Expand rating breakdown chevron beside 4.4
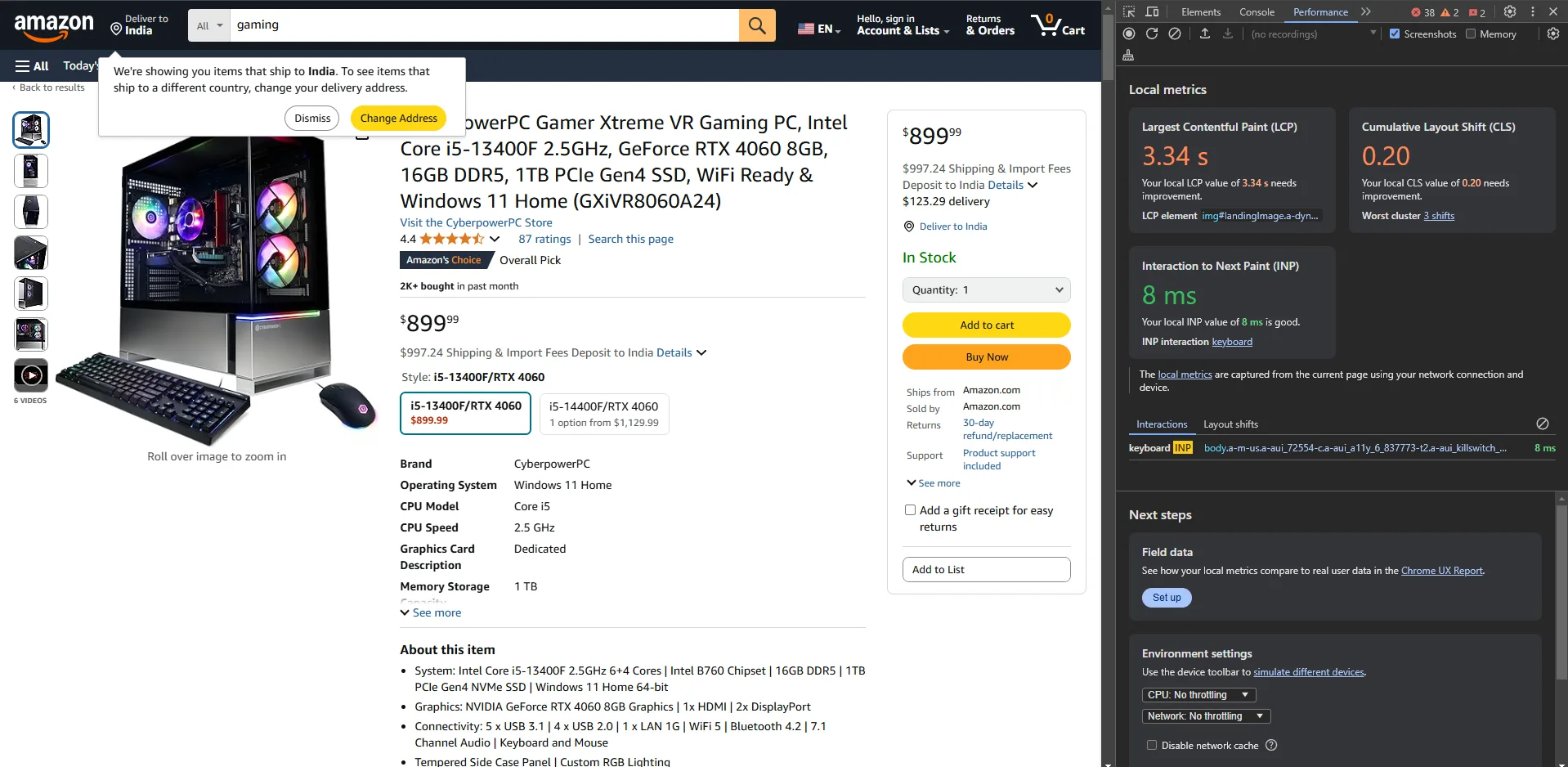The image size is (1568, 767). point(495,239)
